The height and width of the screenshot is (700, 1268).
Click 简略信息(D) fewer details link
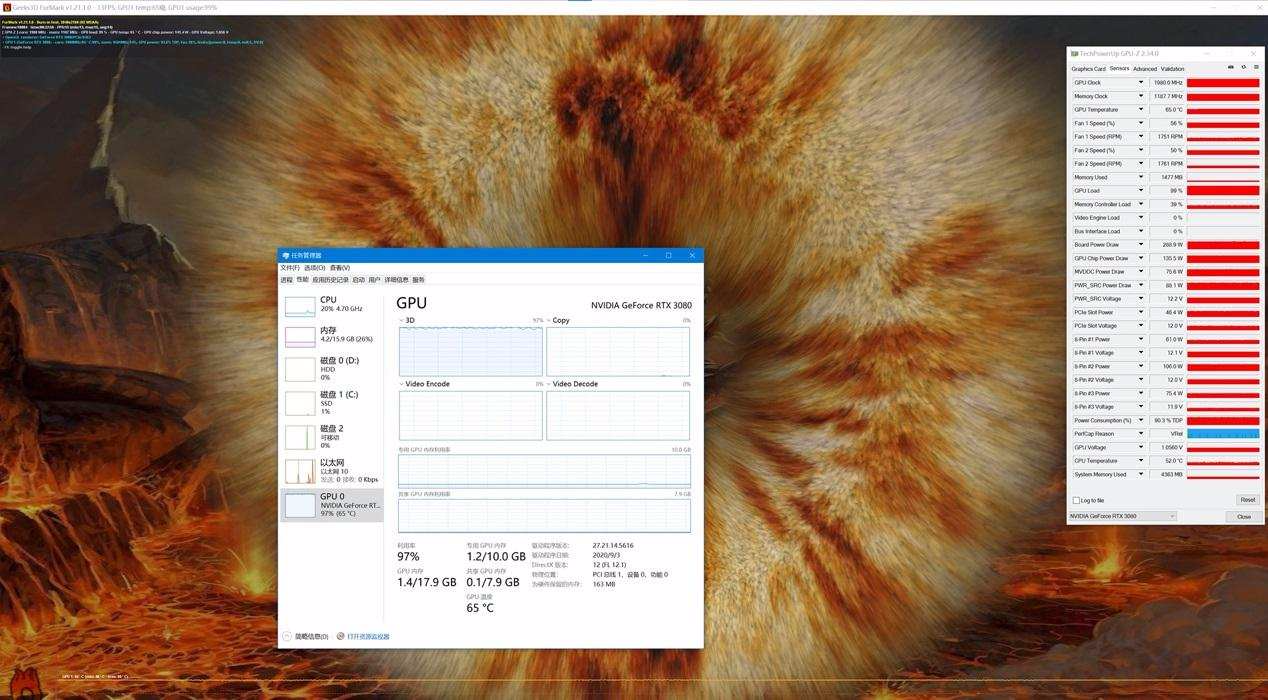[312, 637]
